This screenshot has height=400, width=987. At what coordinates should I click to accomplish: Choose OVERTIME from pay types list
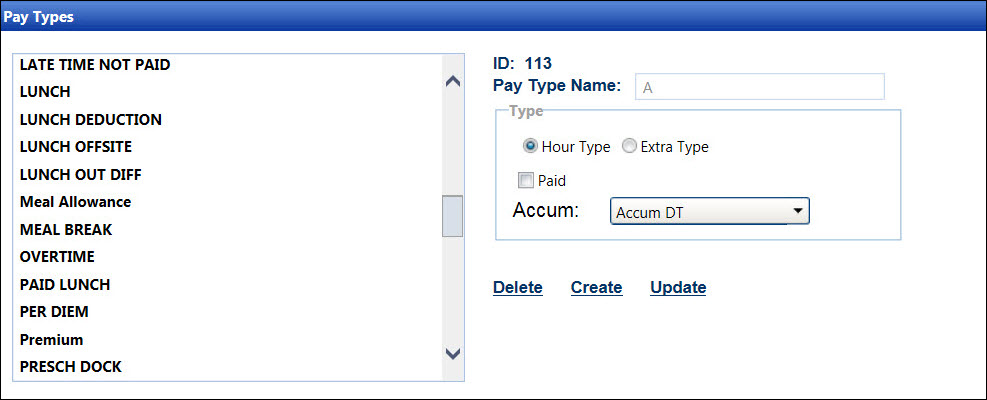pos(58,257)
